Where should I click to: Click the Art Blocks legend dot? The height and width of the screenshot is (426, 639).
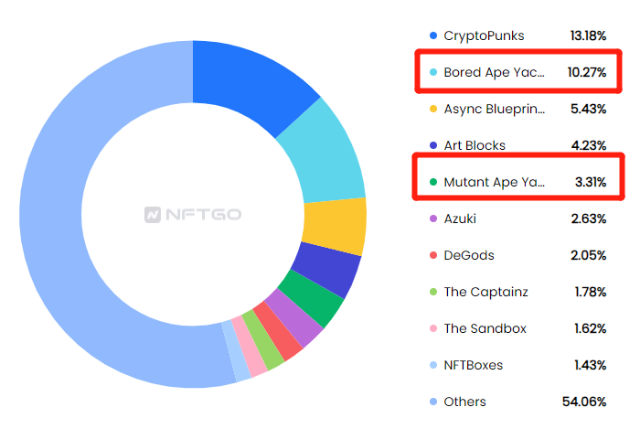tap(432, 145)
